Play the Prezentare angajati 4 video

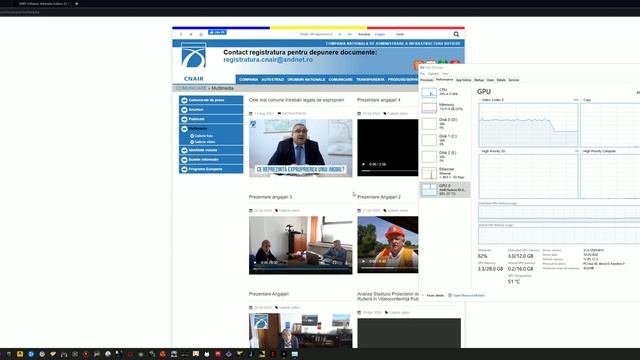point(363,164)
